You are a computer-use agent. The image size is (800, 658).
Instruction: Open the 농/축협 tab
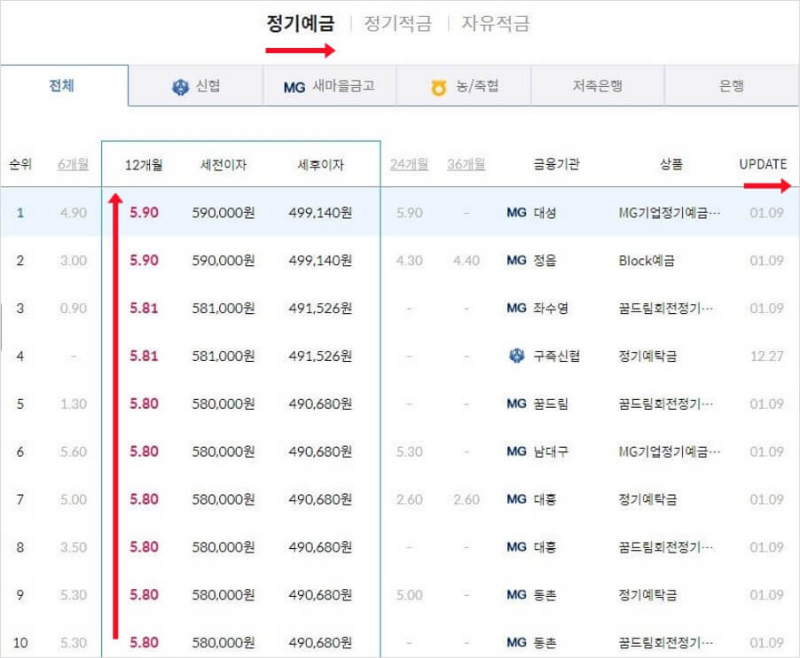pos(464,86)
